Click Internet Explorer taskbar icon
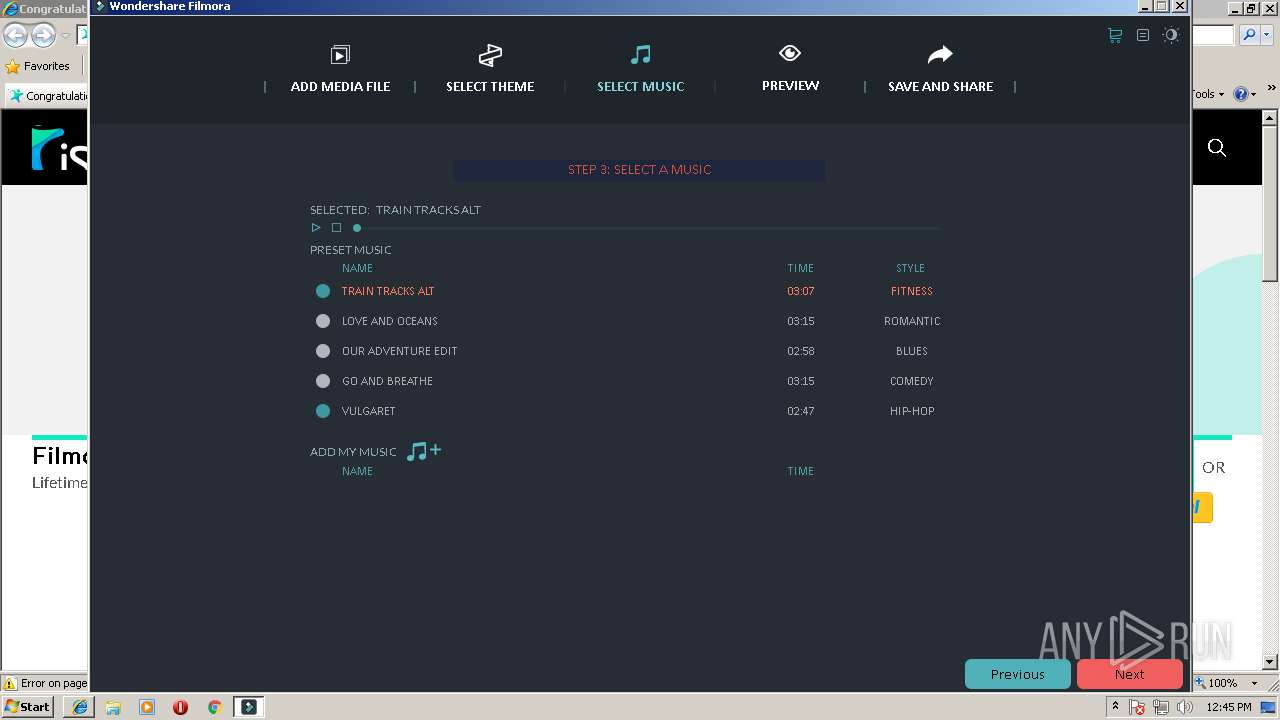The width and height of the screenshot is (1280, 720). click(80, 707)
